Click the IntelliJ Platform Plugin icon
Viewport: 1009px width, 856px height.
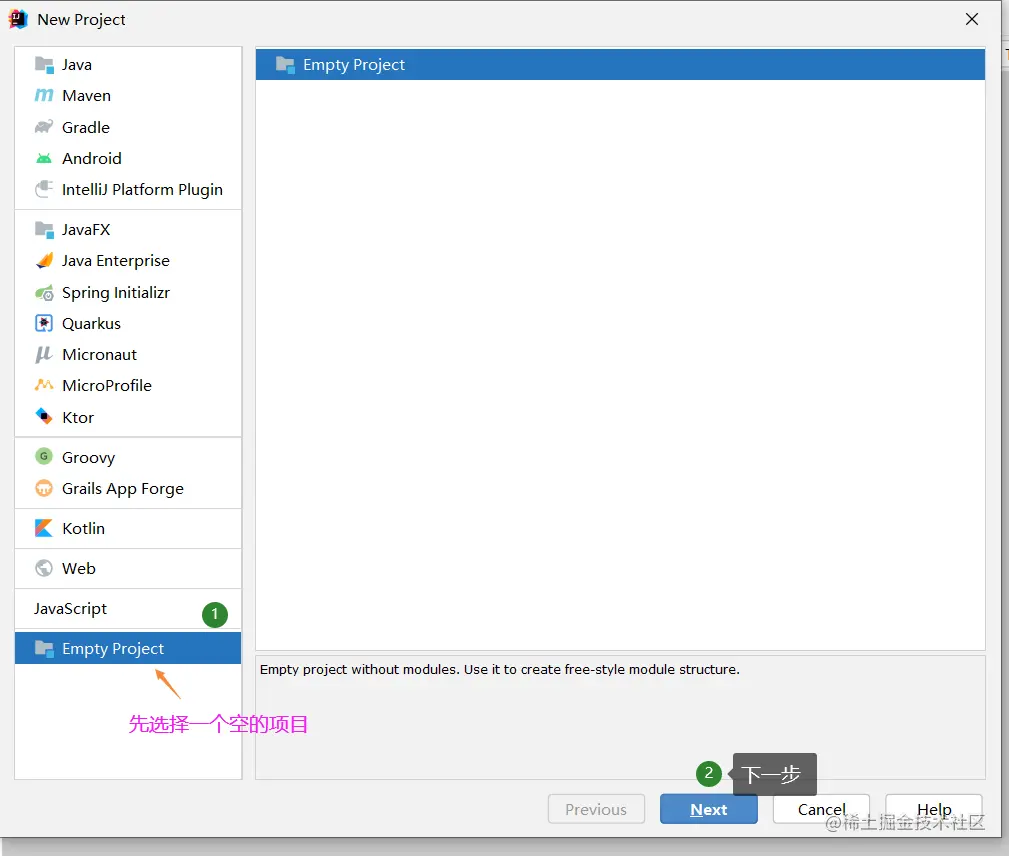pyautogui.click(x=44, y=189)
